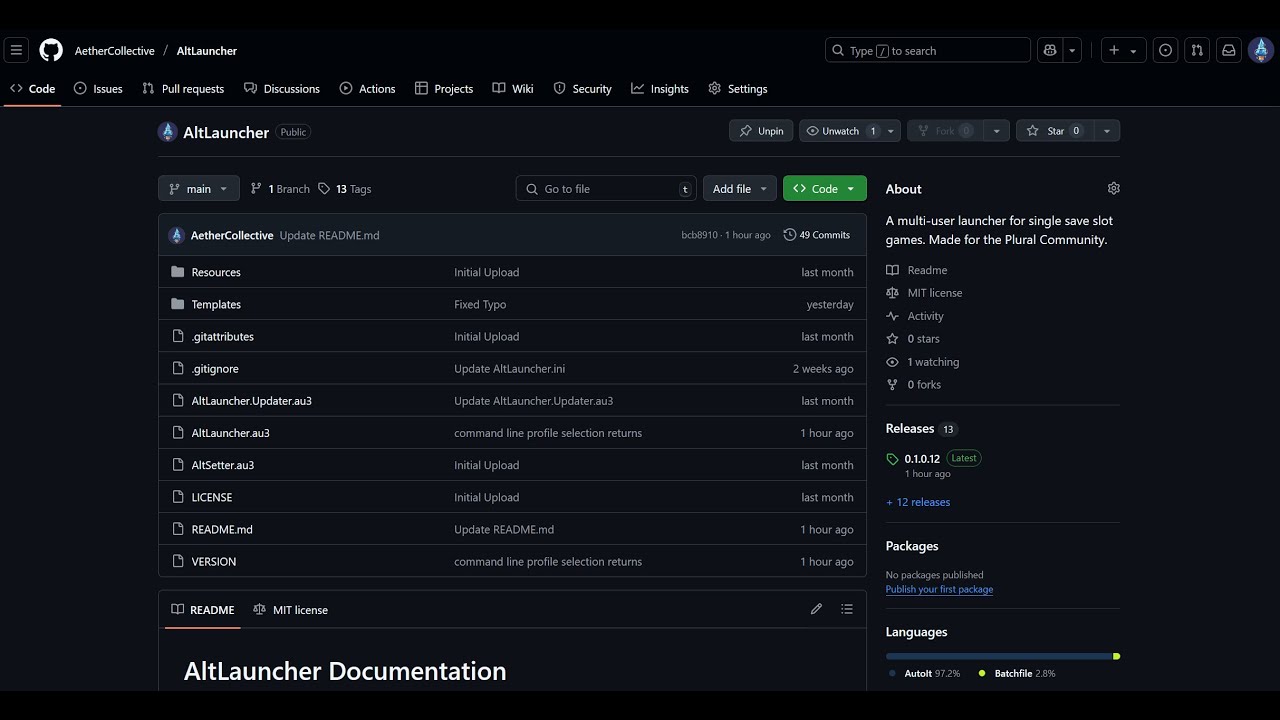Open the green Code dropdown

coord(825,189)
